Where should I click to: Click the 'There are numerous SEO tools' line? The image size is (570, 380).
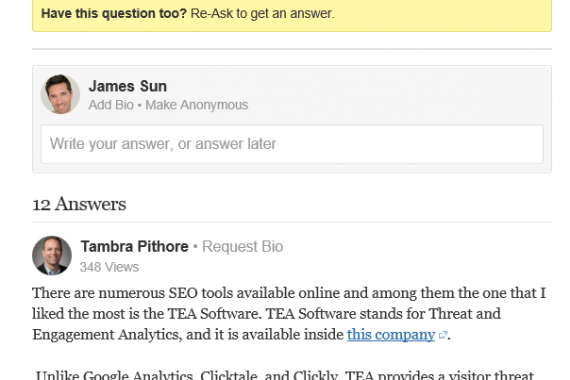click(289, 293)
